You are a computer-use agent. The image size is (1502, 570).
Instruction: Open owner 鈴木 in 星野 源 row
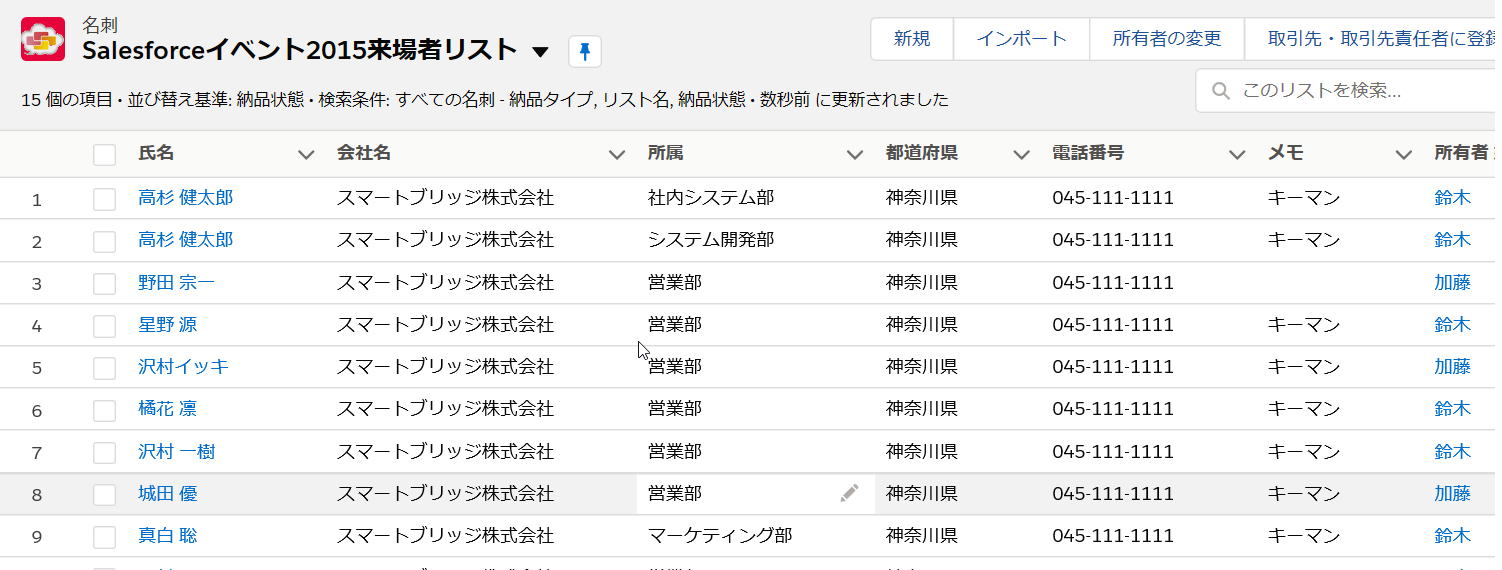(x=1452, y=325)
